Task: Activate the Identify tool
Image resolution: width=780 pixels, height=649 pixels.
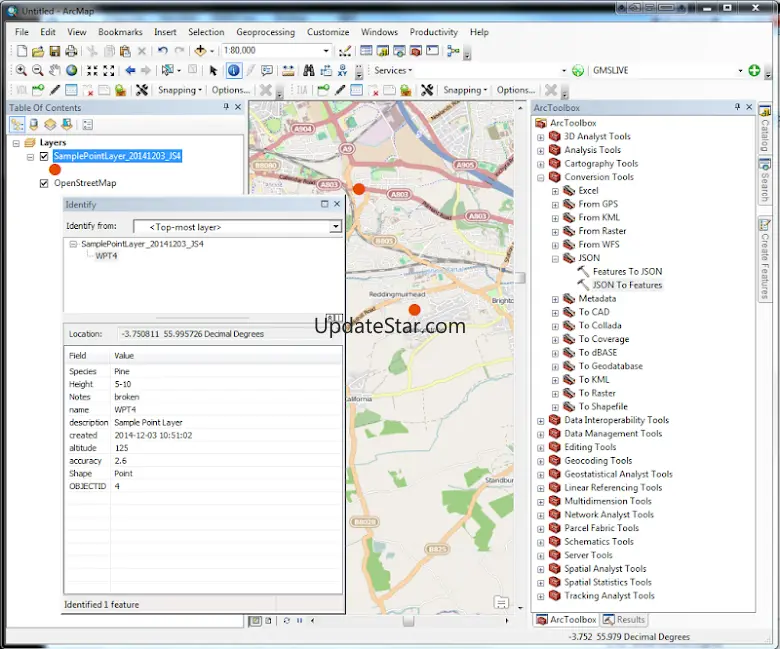Action: tap(233, 71)
